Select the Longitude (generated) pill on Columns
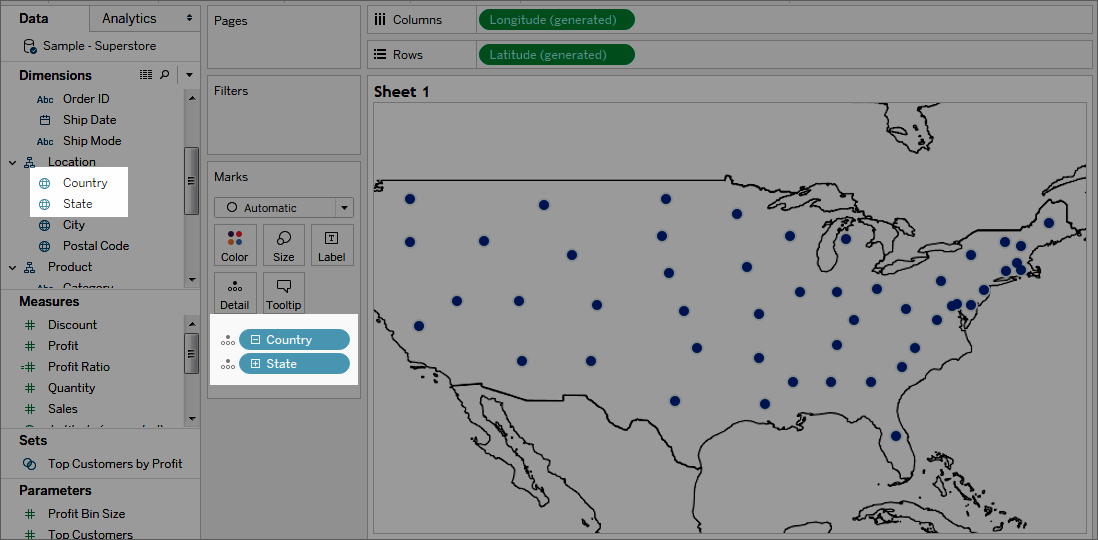Image resolution: width=1098 pixels, height=540 pixels. pyautogui.click(x=556, y=20)
